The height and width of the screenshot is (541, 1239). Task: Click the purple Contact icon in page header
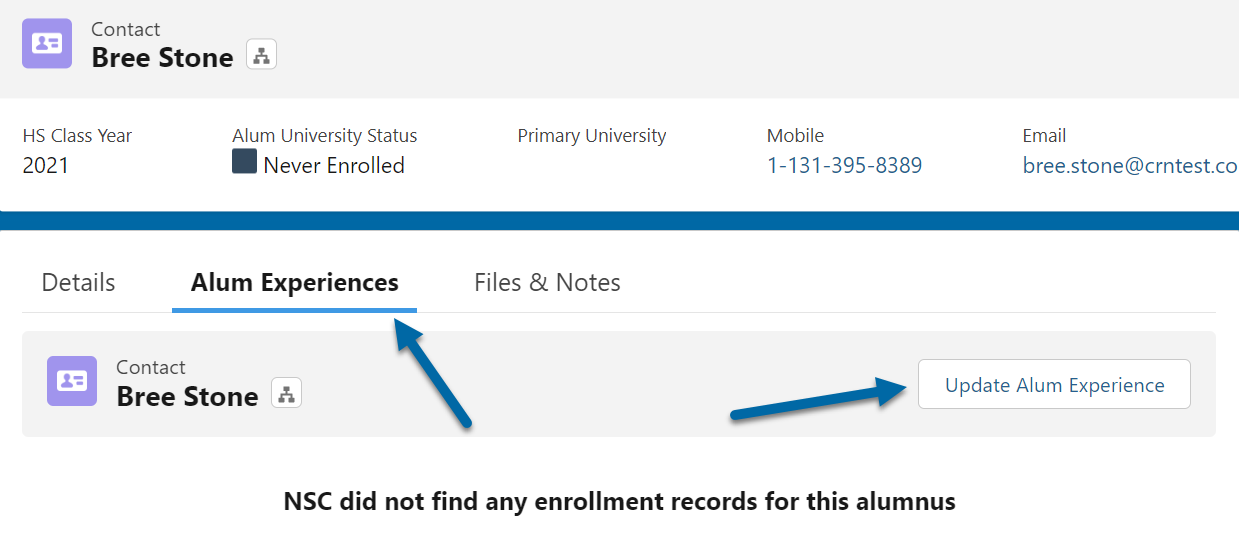tap(47, 43)
